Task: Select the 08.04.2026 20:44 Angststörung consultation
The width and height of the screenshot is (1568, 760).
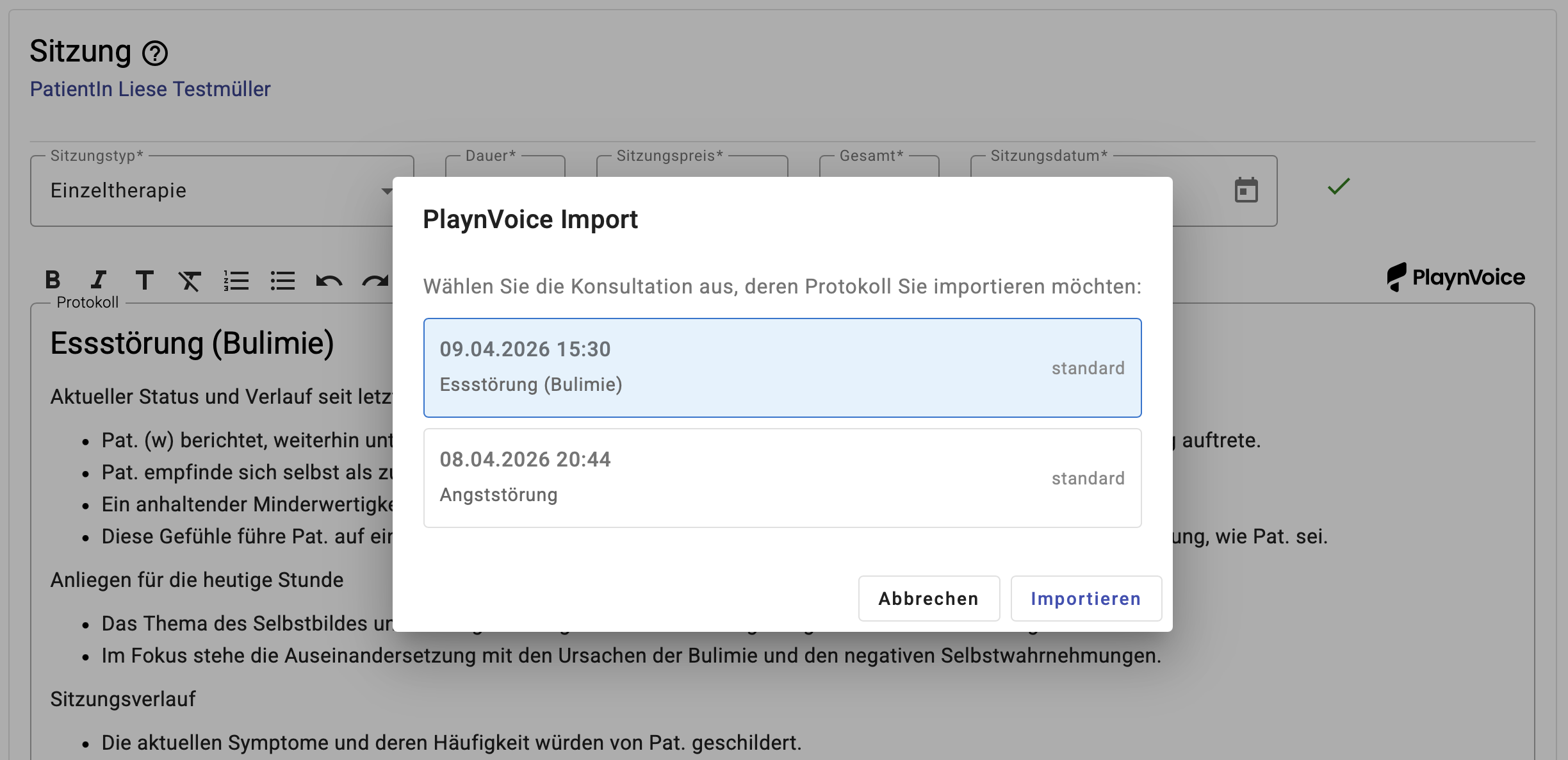Action: pyautogui.click(x=782, y=478)
